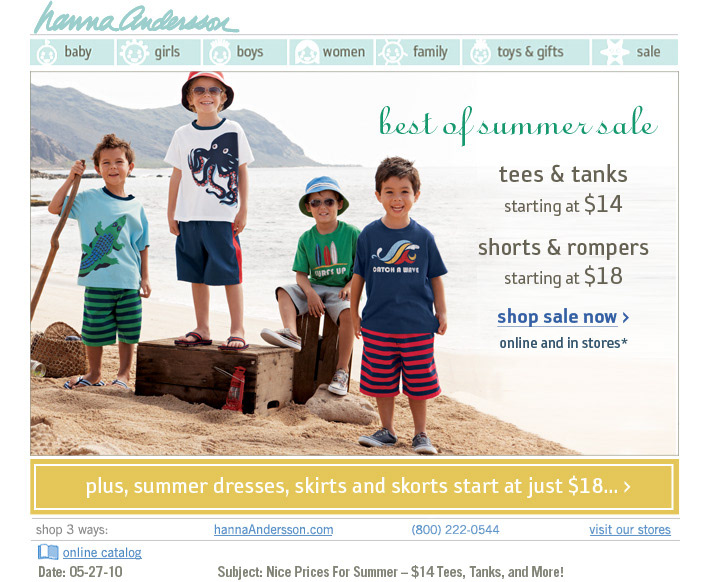Viewport: 716px width, 582px height.
Task: Open the summer dresses yellow banner
Action: click(354, 487)
